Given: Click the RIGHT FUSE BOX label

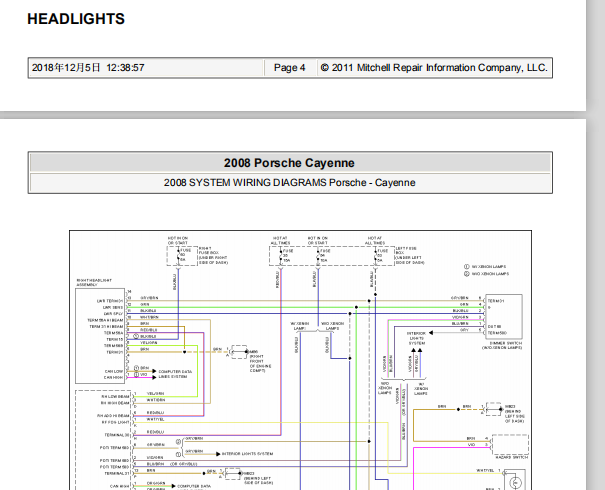Looking at the screenshot, I should coord(213,255).
